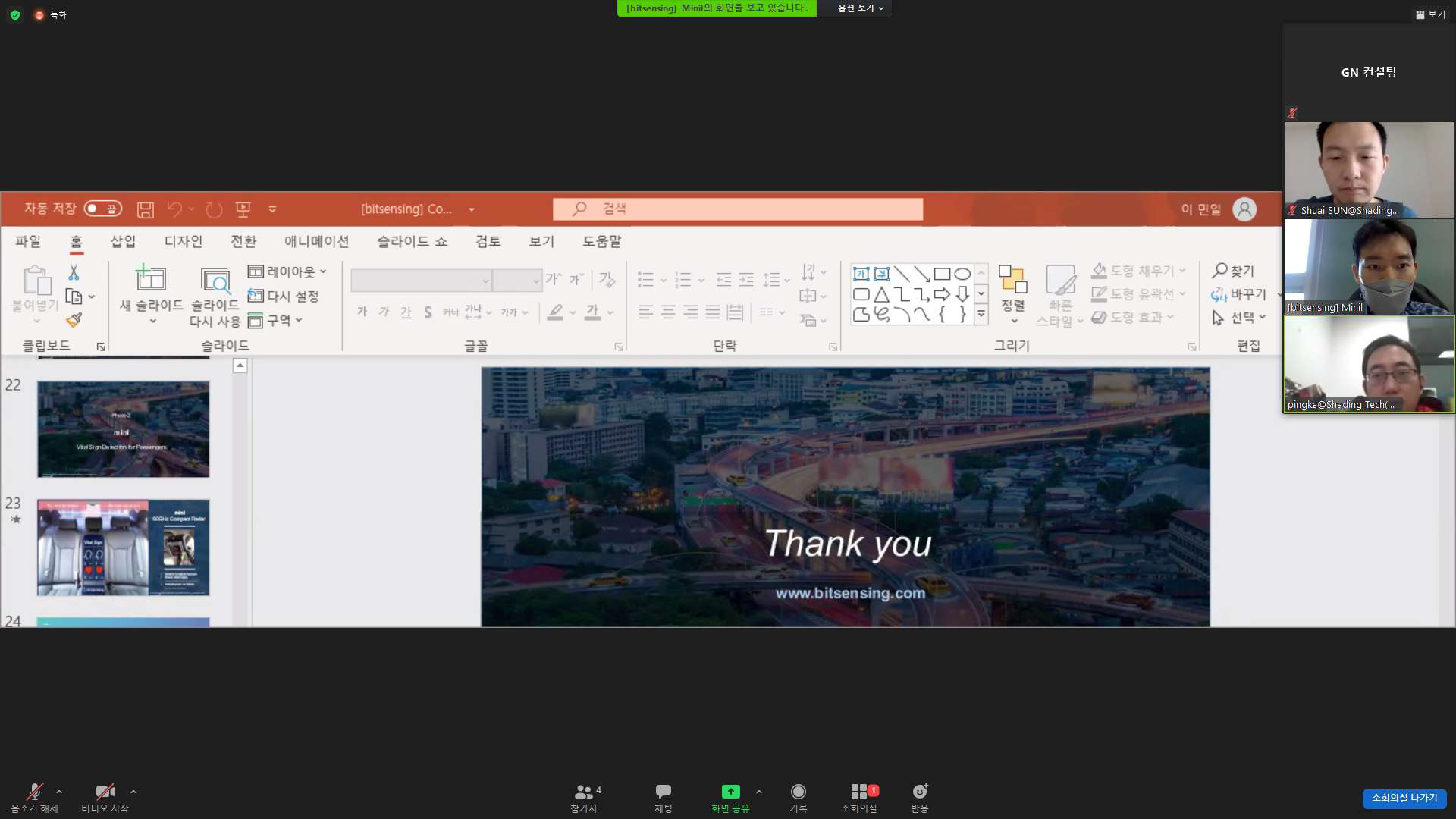Start presentation from beginning icon
Screen dimensions: 1456x819
pos(243,209)
